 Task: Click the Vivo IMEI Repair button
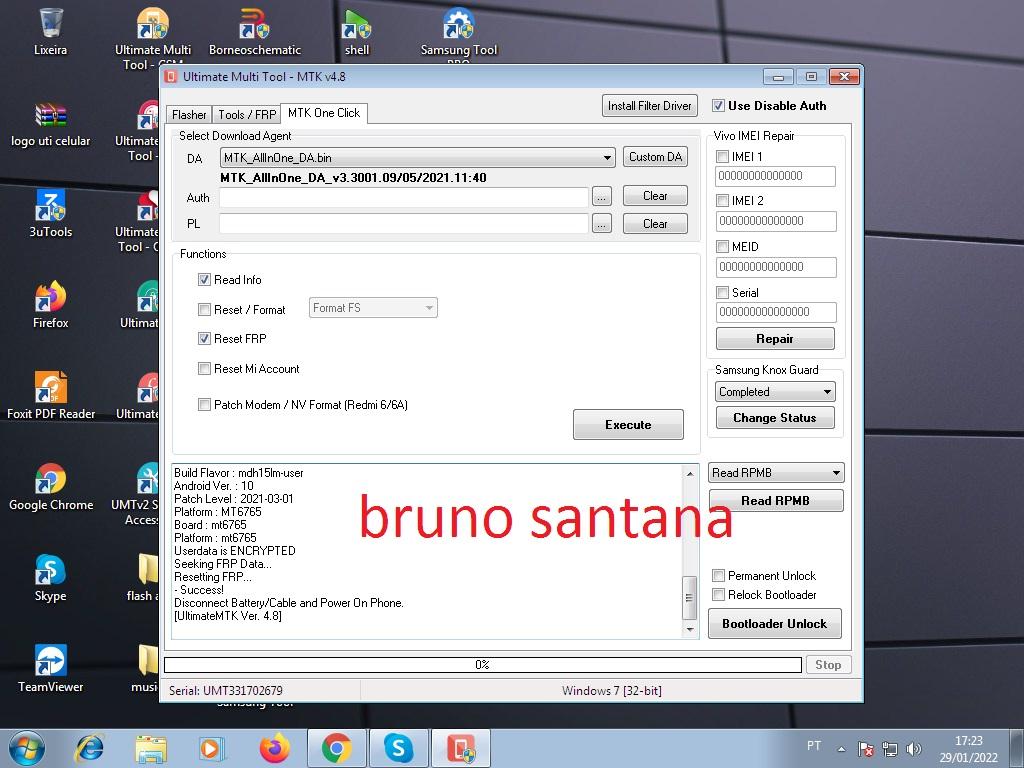[x=775, y=338]
